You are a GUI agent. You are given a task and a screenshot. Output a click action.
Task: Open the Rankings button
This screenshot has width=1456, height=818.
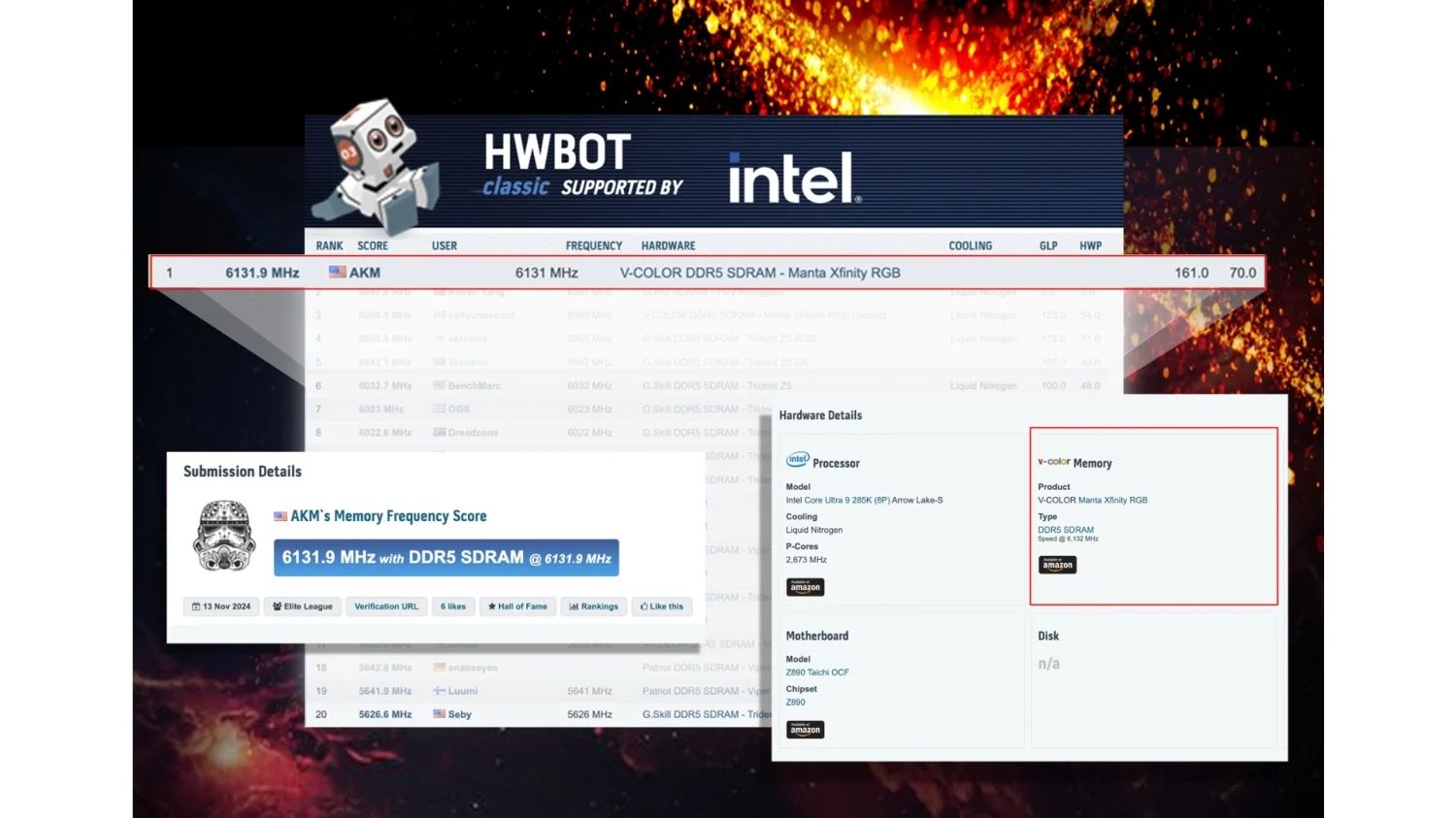(593, 606)
